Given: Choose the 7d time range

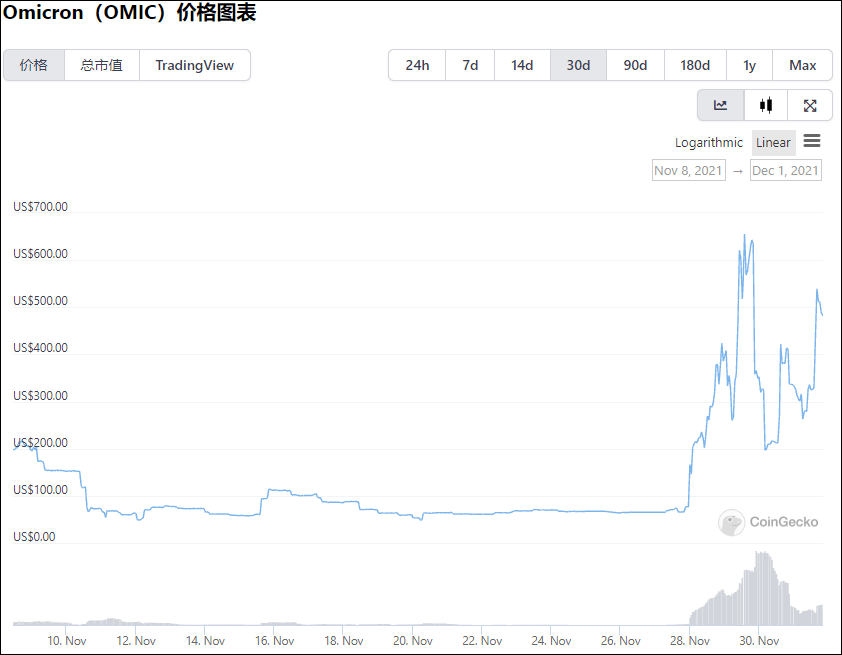Looking at the screenshot, I should coord(470,65).
